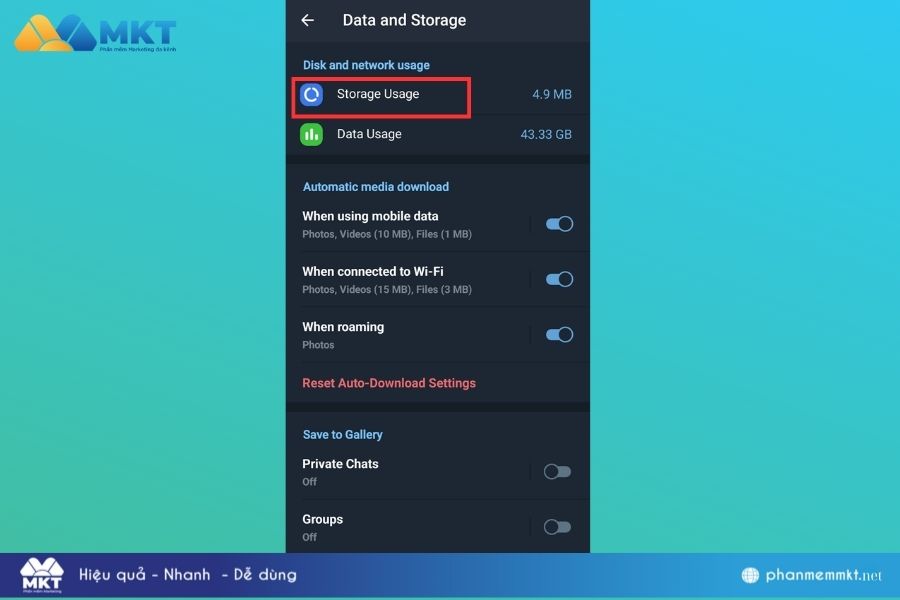Click the Photos subtitle under When roaming

click(318, 345)
